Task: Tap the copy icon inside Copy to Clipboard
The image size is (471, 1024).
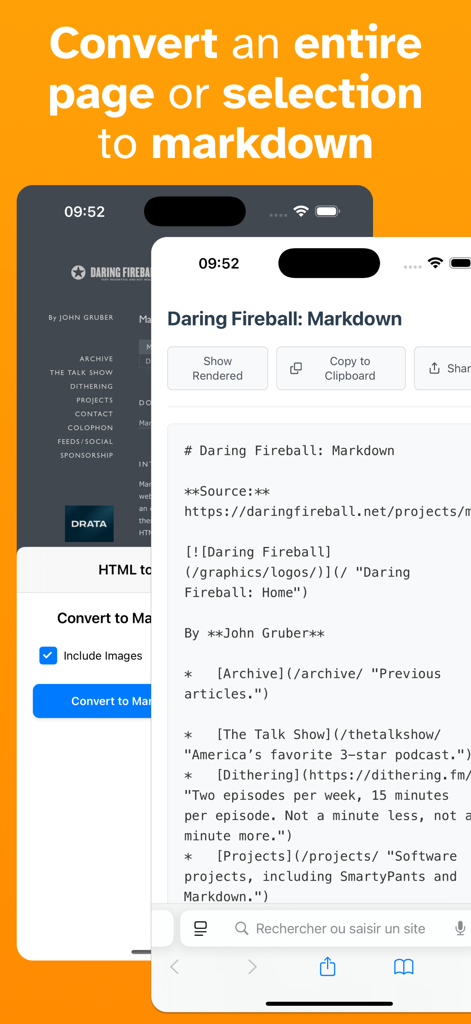Action: click(296, 368)
